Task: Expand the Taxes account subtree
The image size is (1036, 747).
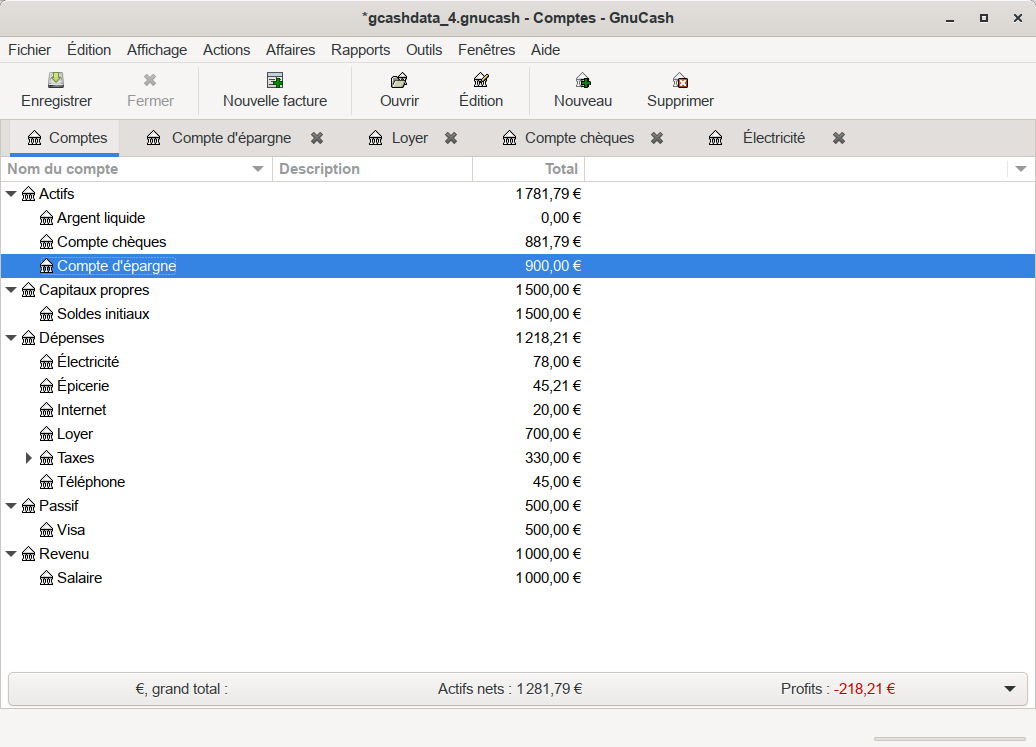Action: 29,458
